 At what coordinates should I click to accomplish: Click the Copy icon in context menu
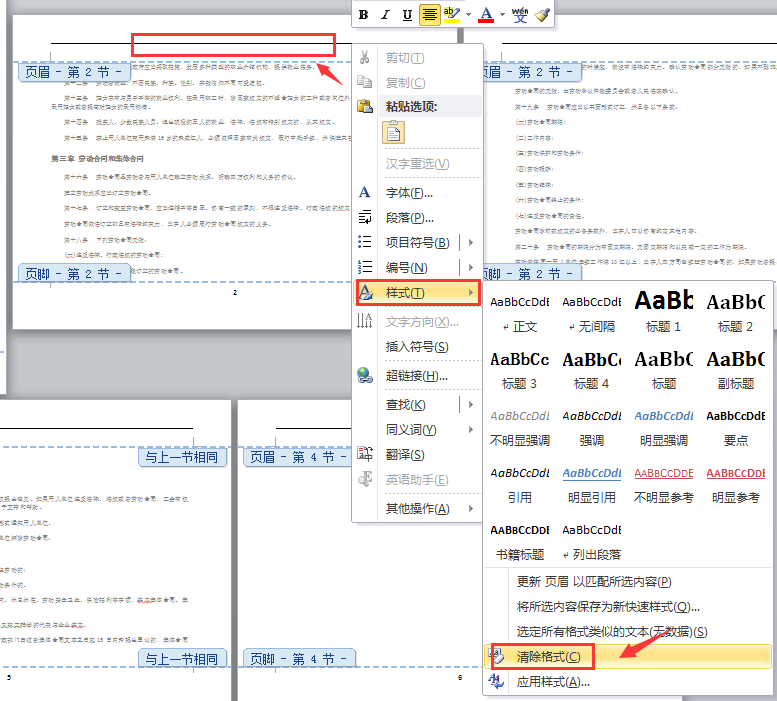(x=365, y=82)
